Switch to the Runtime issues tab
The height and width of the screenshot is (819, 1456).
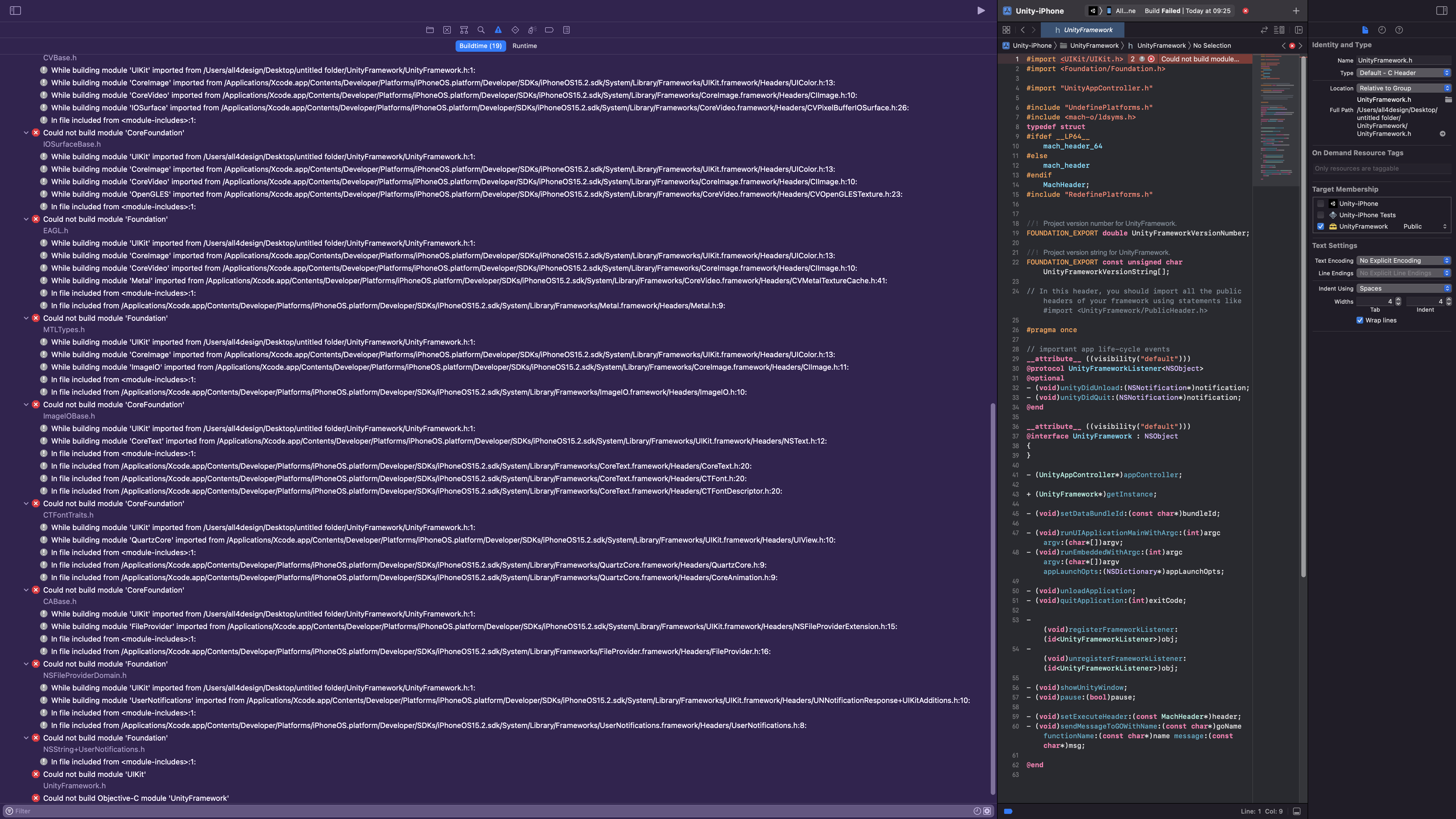(524, 46)
